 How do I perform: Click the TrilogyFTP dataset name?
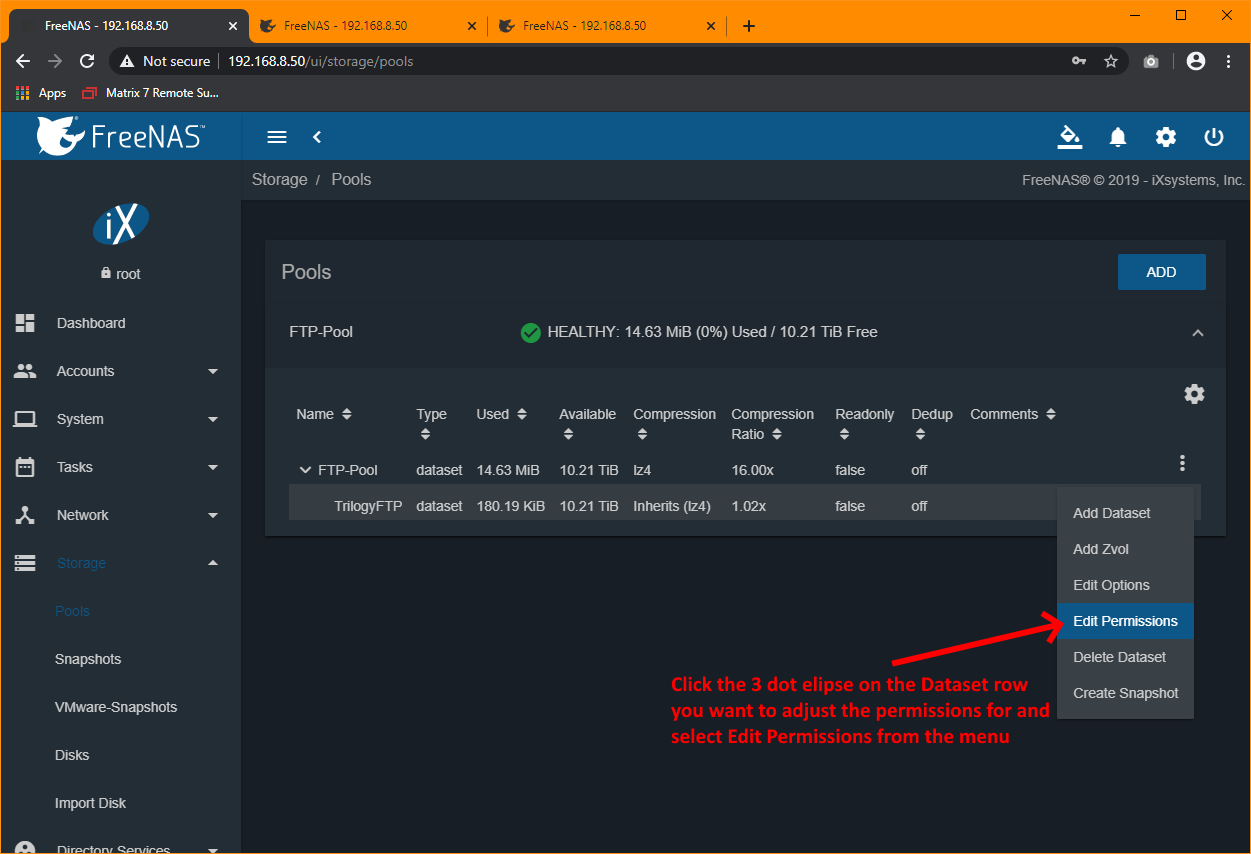pyautogui.click(x=368, y=506)
